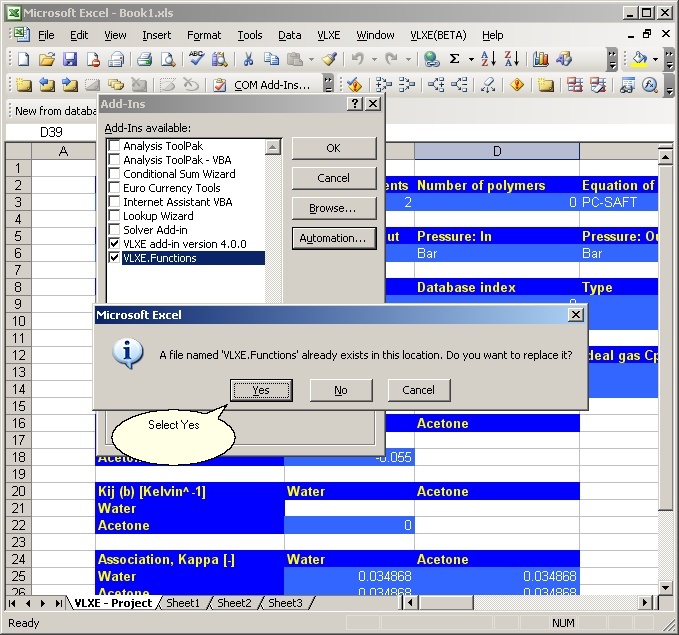Switch to the Sheet2 tab
Viewport: 679px width, 635px height.
tap(234, 603)
